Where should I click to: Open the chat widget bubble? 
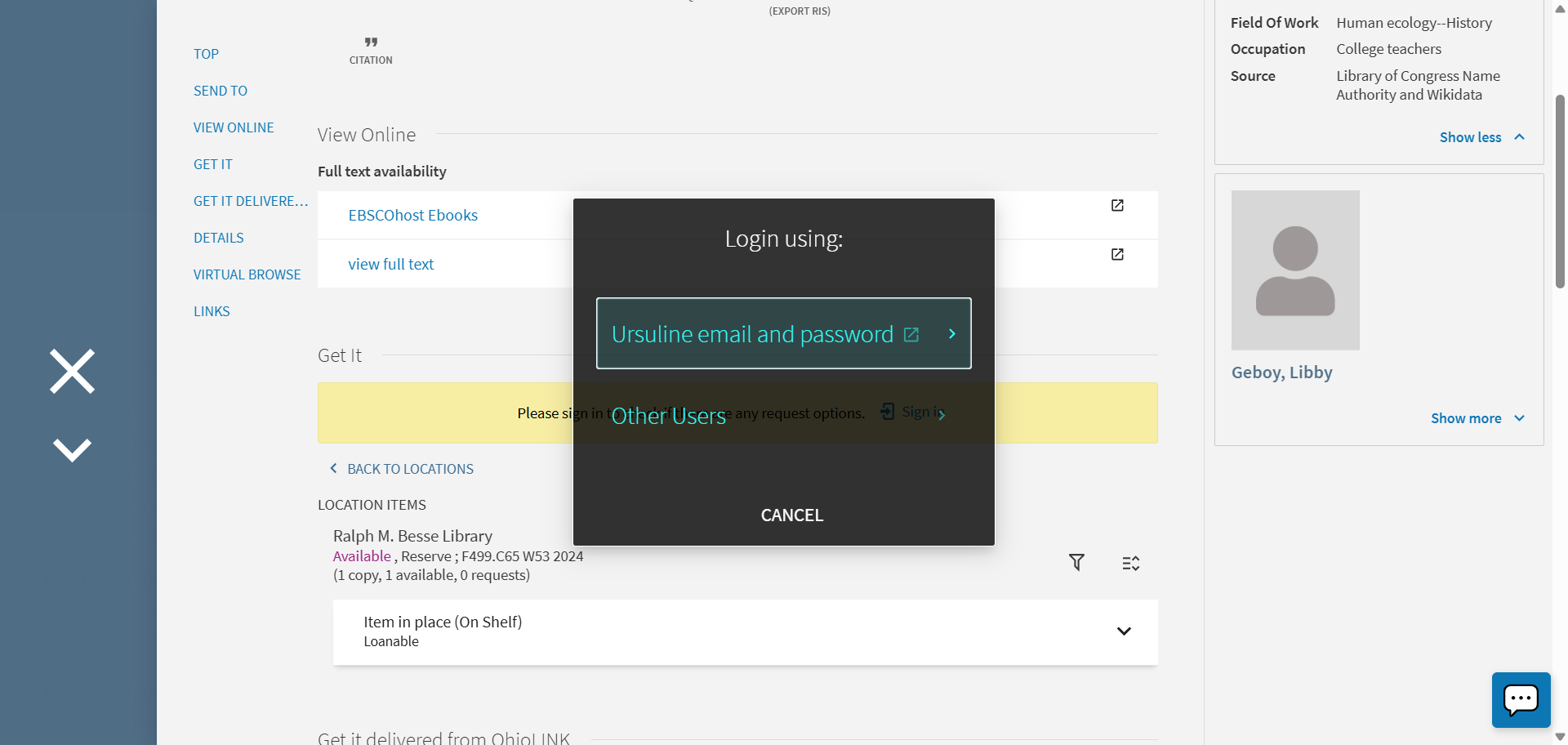pos(1520,700)
